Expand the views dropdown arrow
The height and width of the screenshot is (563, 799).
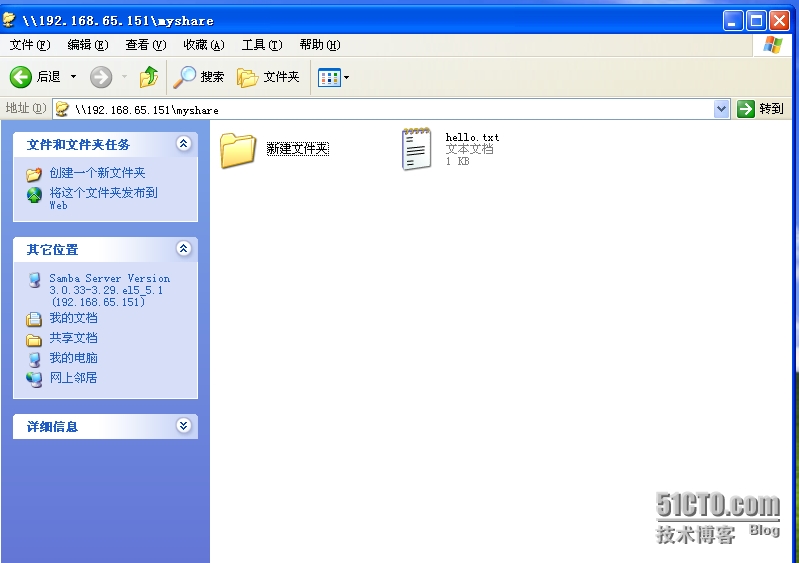pos(347,77)
